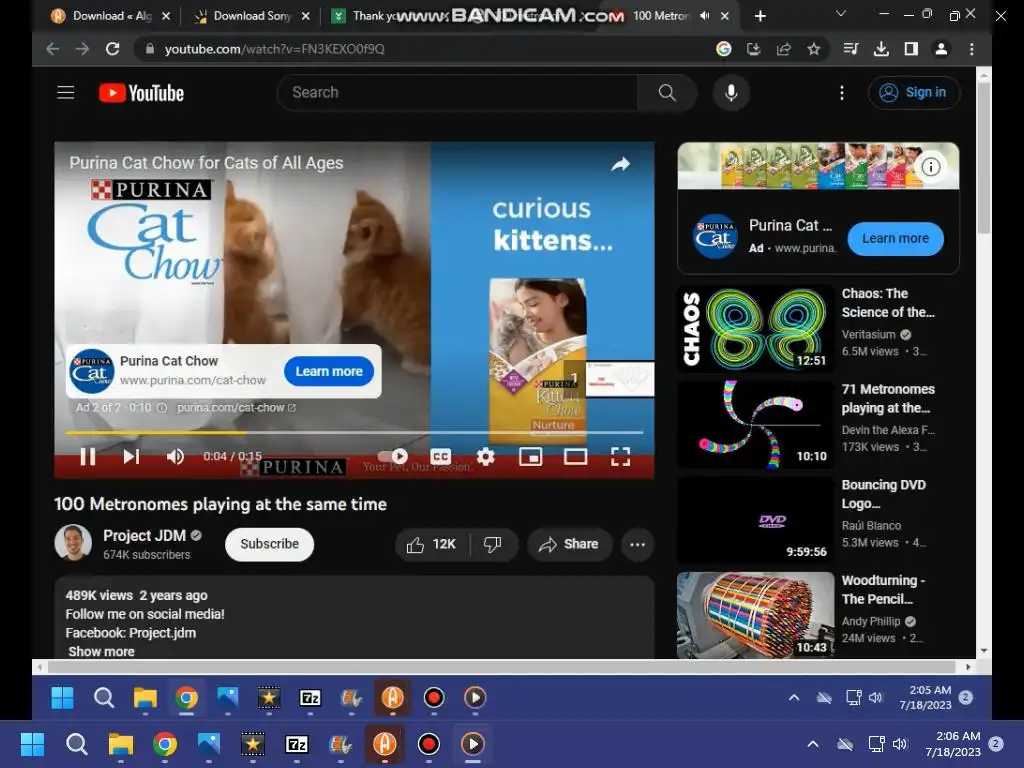The width and height of the screenshot is (1024, 768).
Task: Switch to Download Sony browser tab
Action: coord(251,16)
